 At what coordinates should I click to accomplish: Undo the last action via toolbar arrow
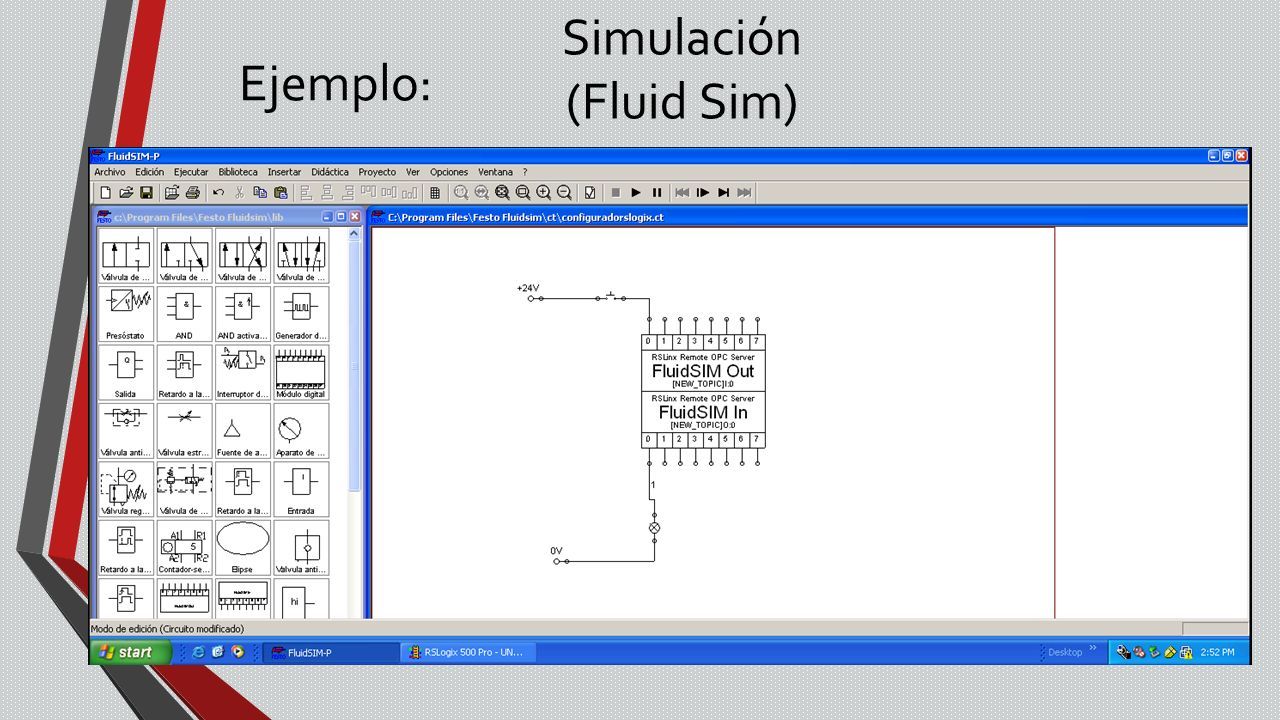(x=218, y=192)
